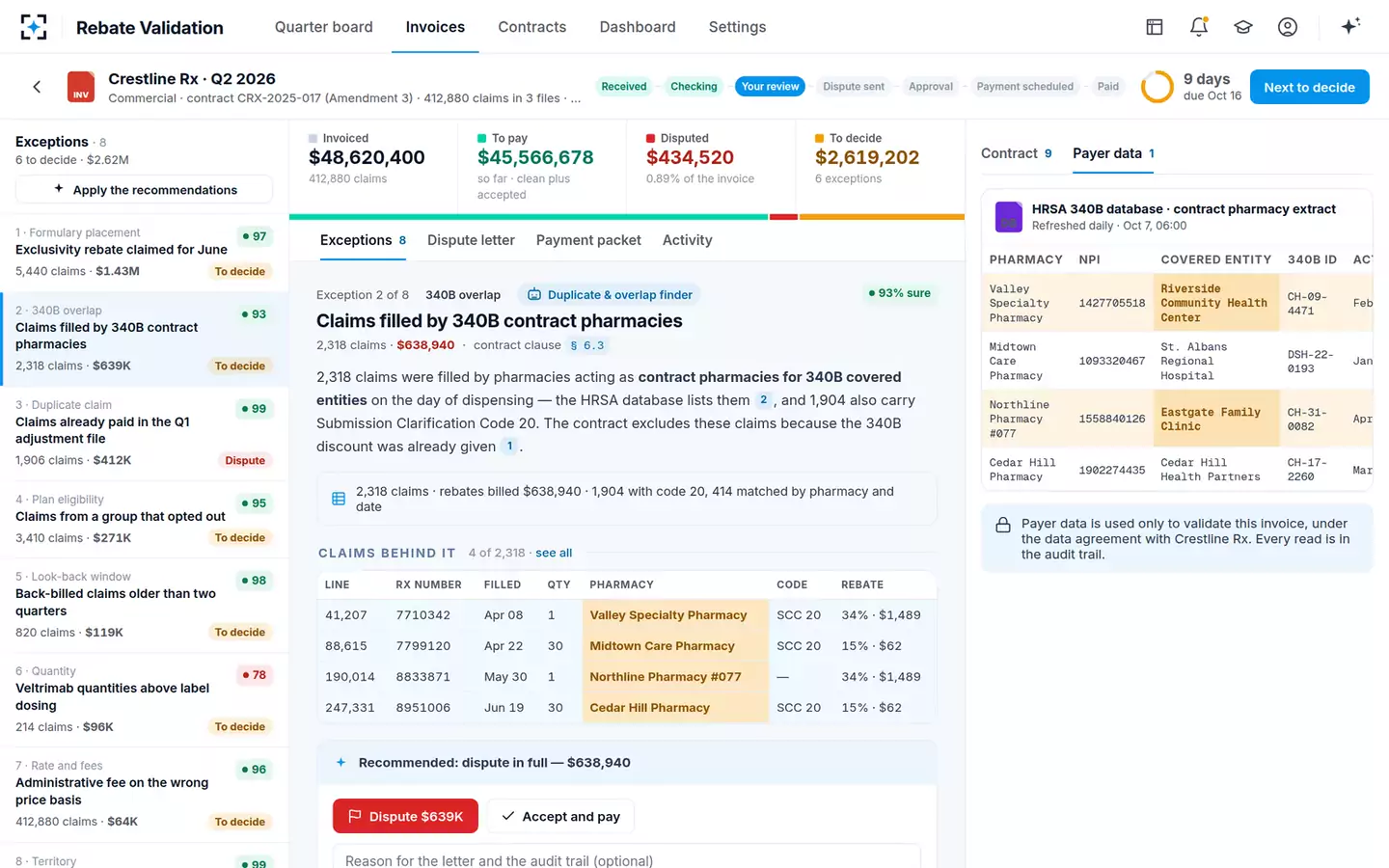The height and width of the screenshot is (868, 1389).
Task: Open the layout panel icon in header
Action: coord(1155,27)
